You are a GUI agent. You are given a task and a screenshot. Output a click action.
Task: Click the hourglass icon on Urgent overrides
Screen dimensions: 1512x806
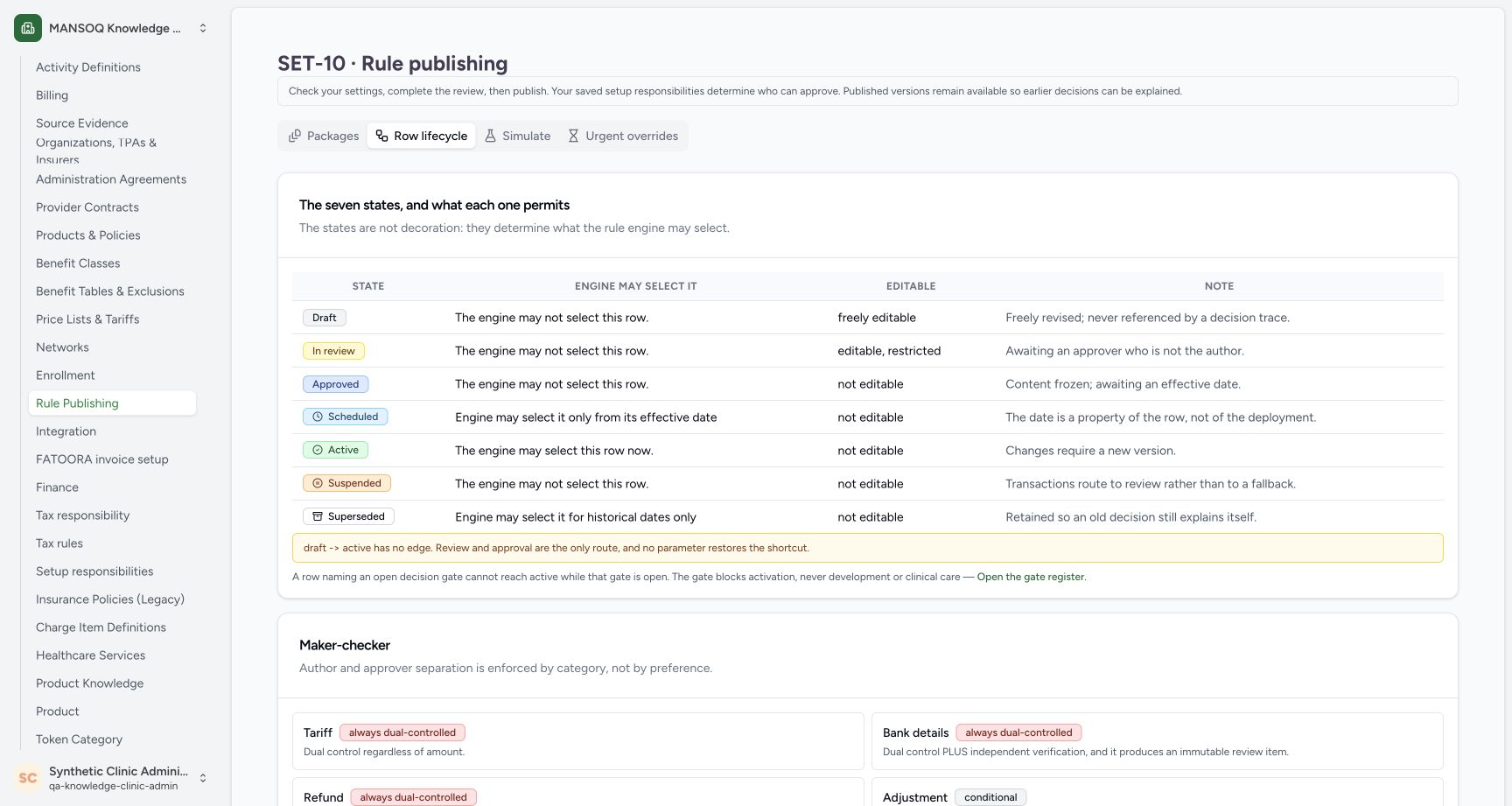coord(573,136)
